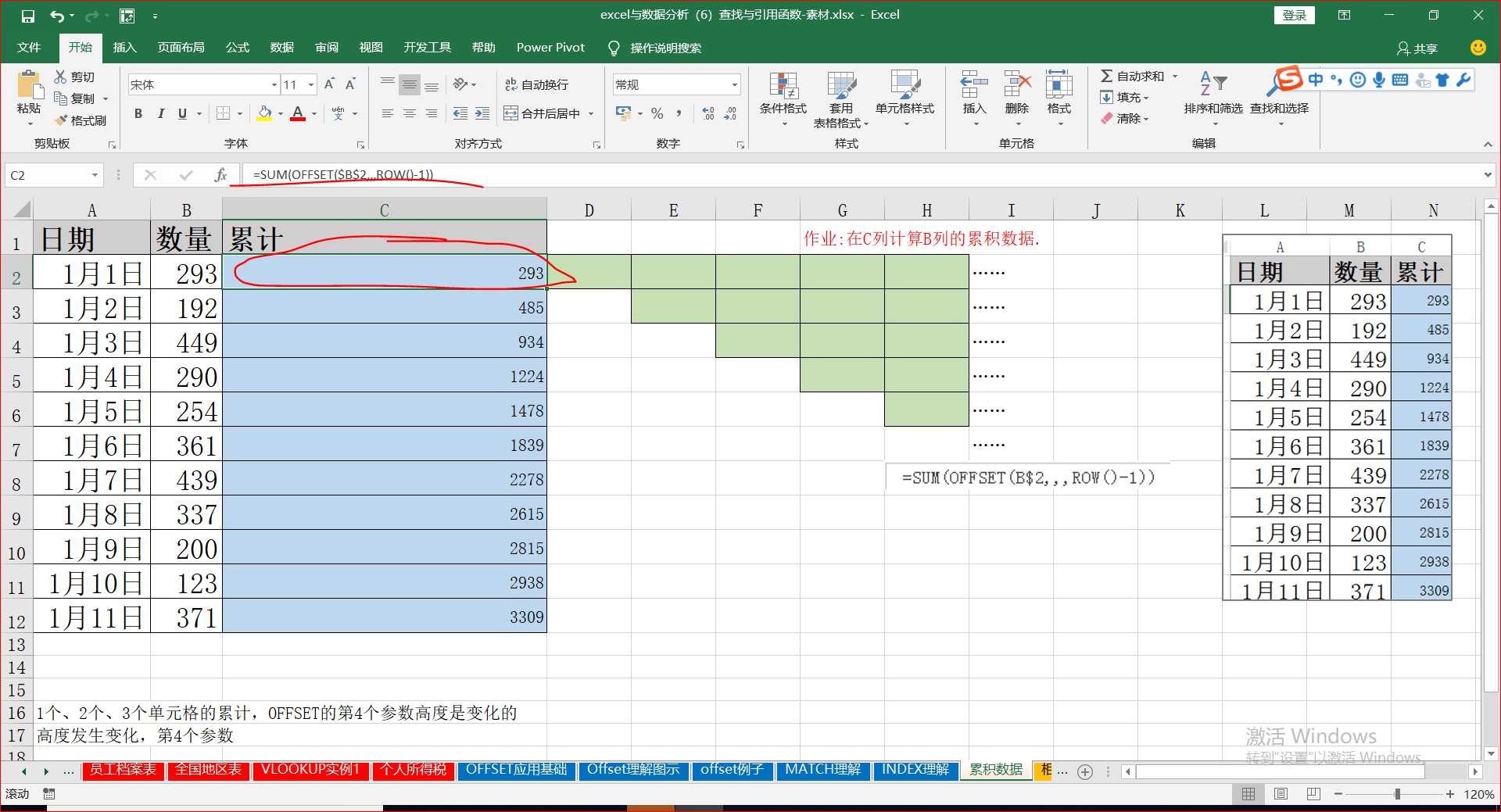Viewport: 1501px width, 812px height.
Task: Increase font size with large A icon
Action: [x=329, y=84]
